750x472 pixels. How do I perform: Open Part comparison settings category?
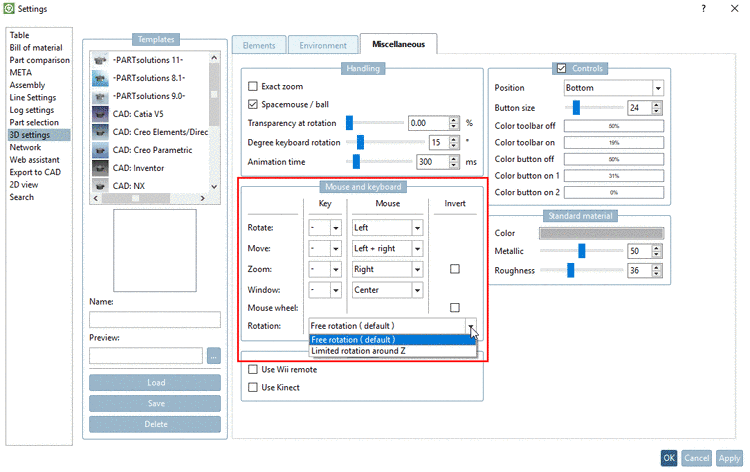point(39,60)
